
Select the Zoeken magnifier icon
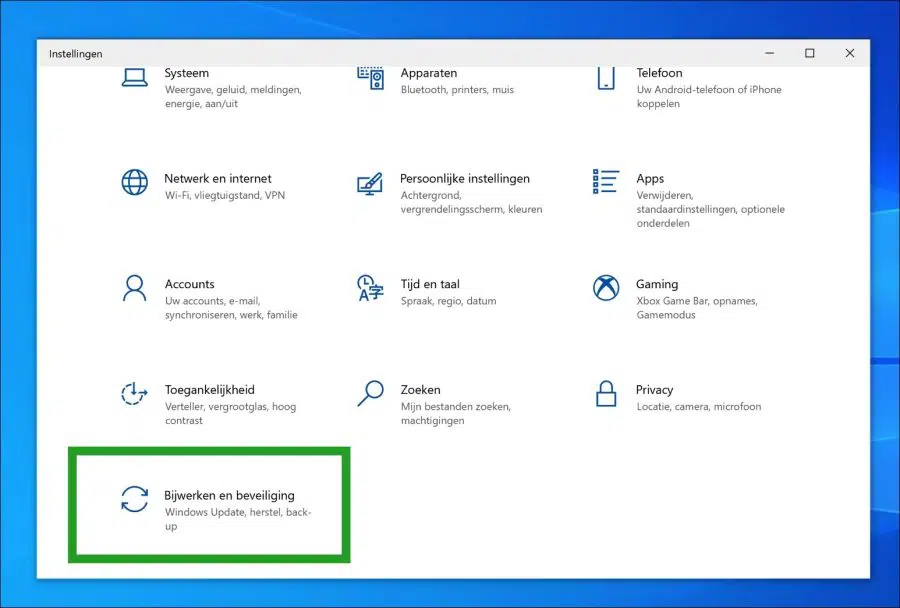tap(370, 393)
